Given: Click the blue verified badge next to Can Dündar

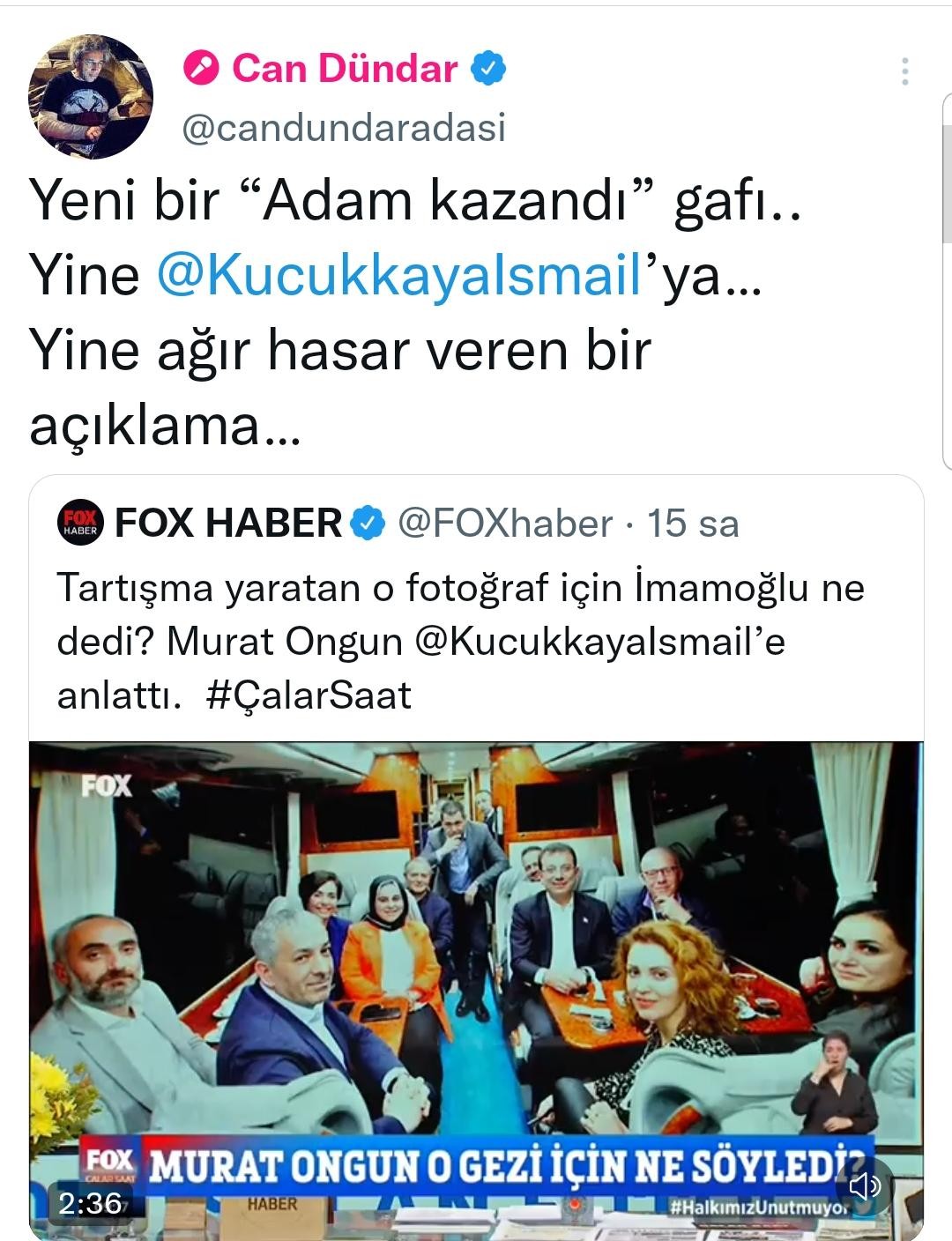Looking at the screenshot, I should [488, 69].
